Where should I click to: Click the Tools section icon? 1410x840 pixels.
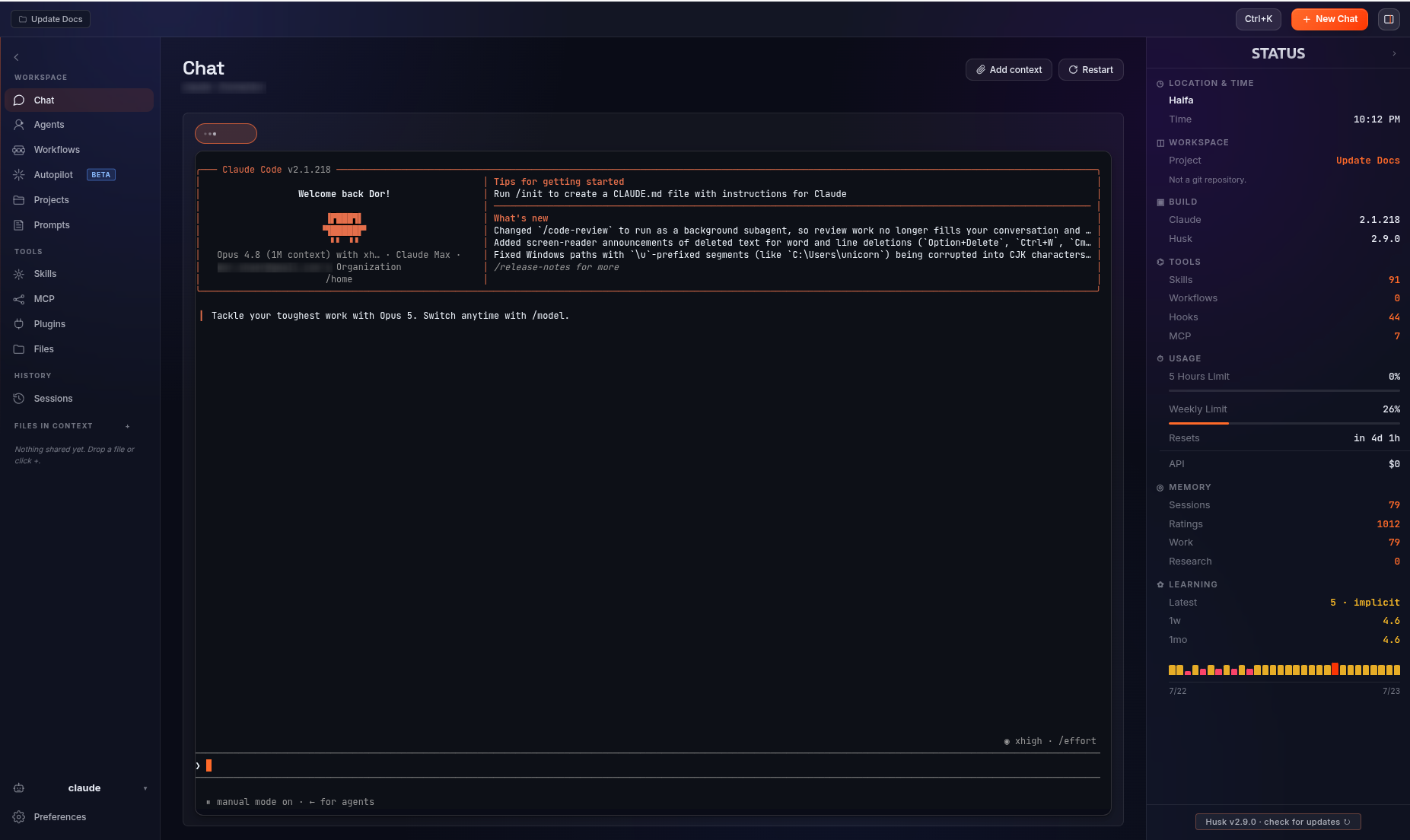tap(1160, 262)
